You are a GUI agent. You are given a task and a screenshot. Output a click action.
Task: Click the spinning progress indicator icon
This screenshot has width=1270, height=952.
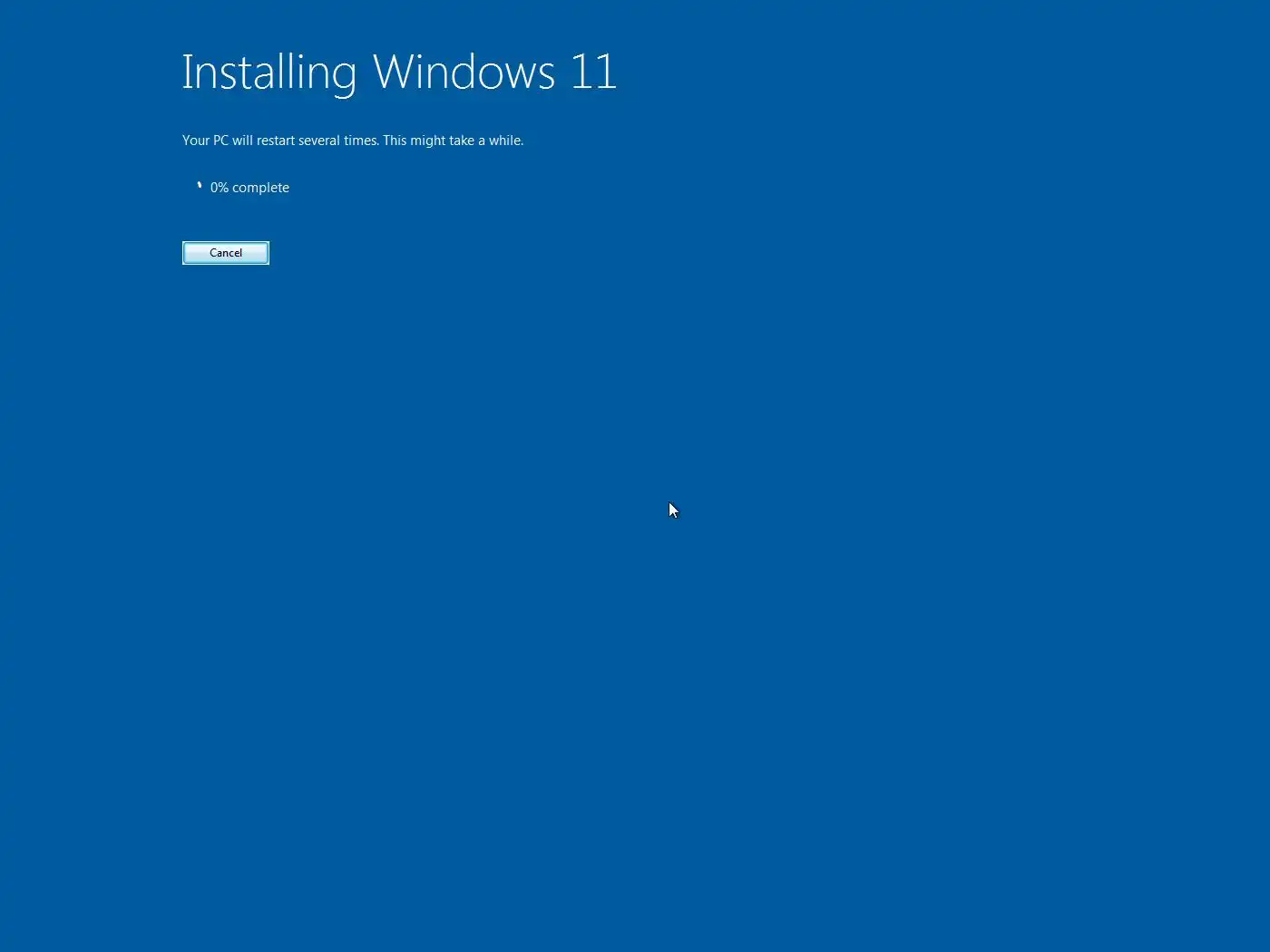(x=200, y=186)
